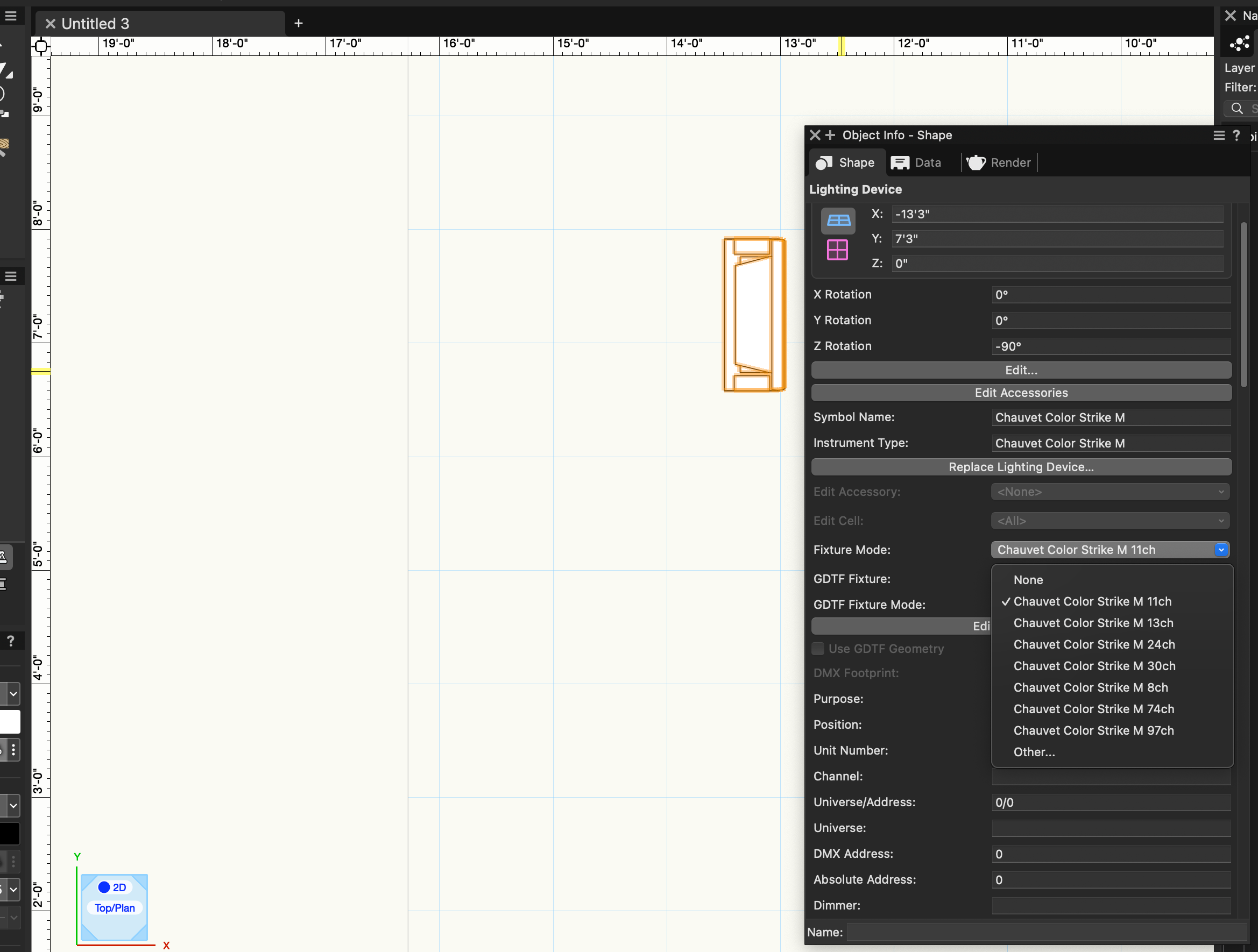Click the Object Info help question mark

point(1236,135)
